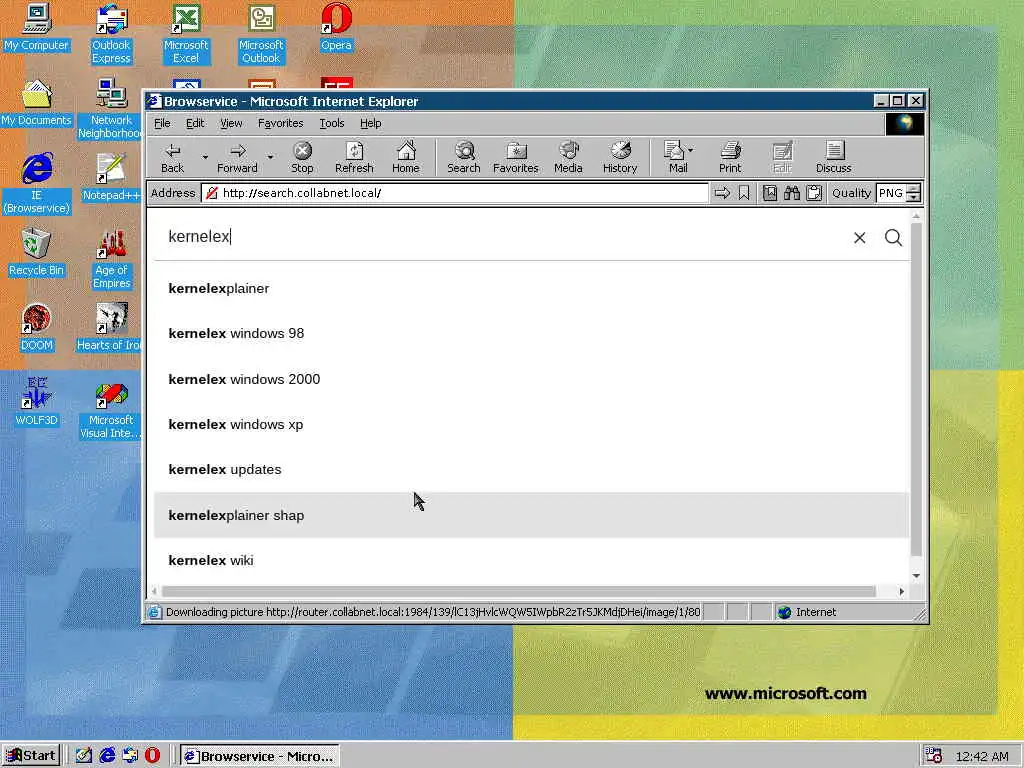
Task: Click Internet Explorer icon in quick launch
Action: [x=107, y=756]
